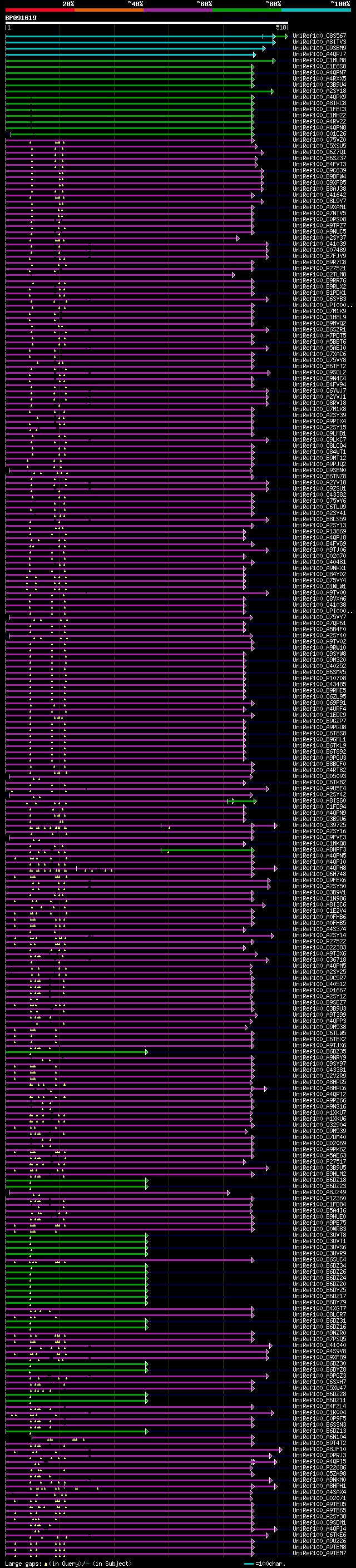Select the UniRef100_A9XAM1 label
This screenshot has height=1568, width=356.
pyautogui.click(x=319, y=207)
